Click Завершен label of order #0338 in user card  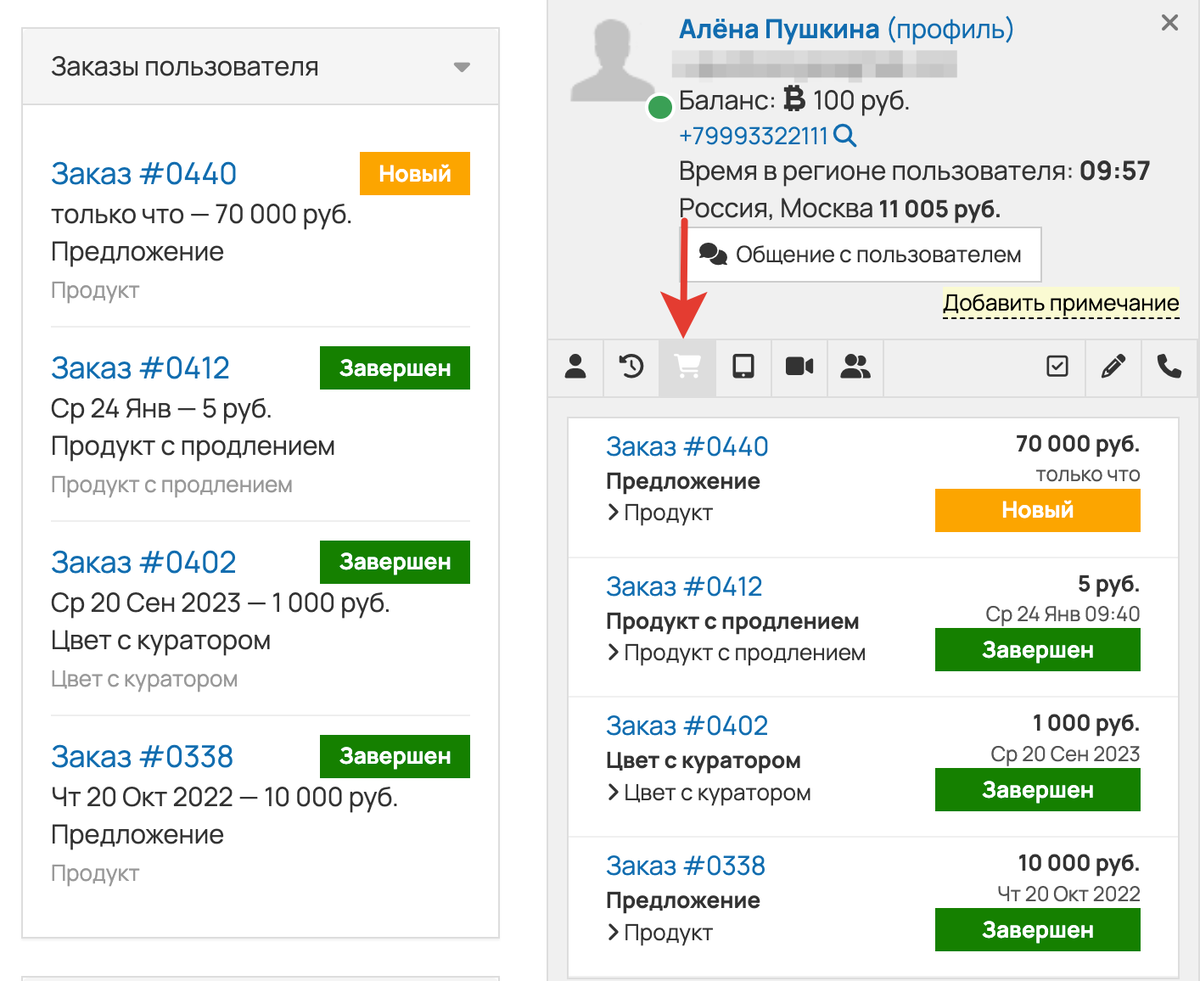[1037, 930]
